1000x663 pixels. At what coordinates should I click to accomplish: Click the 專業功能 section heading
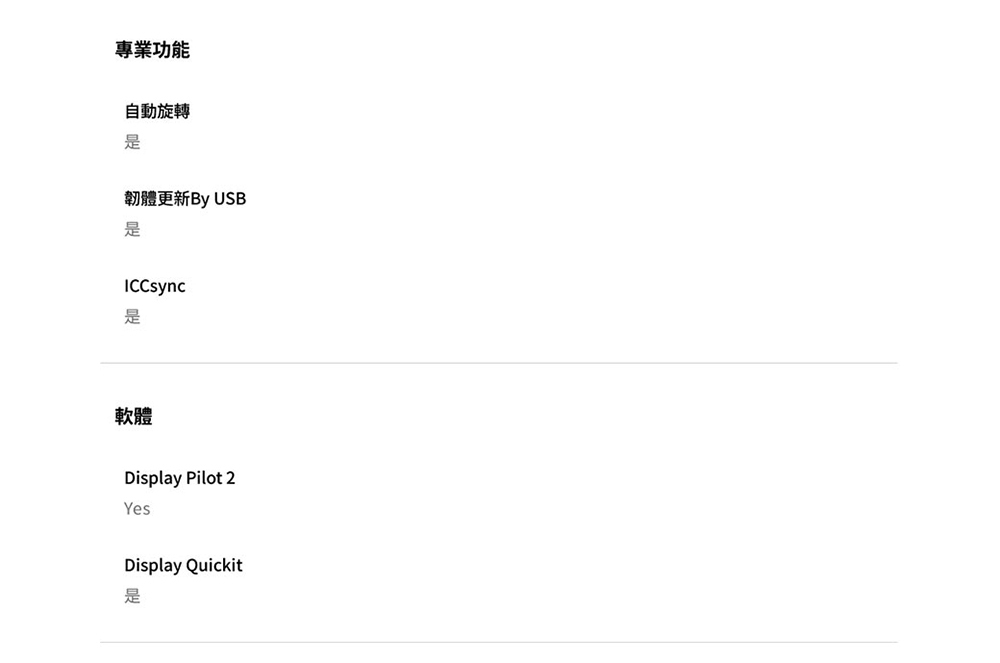tap(152, 50)
